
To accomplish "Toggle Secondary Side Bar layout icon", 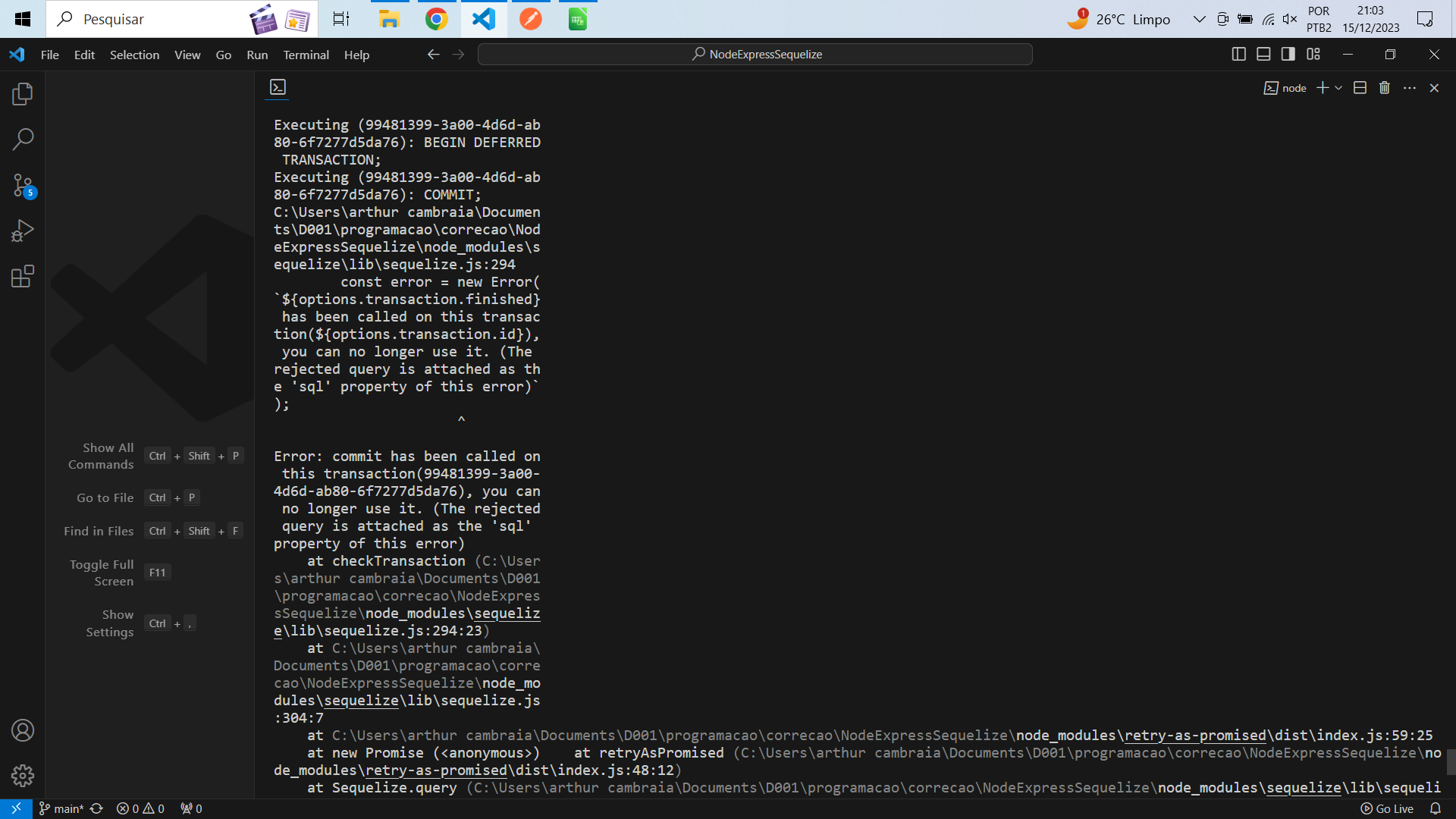I will (1288, 54).
